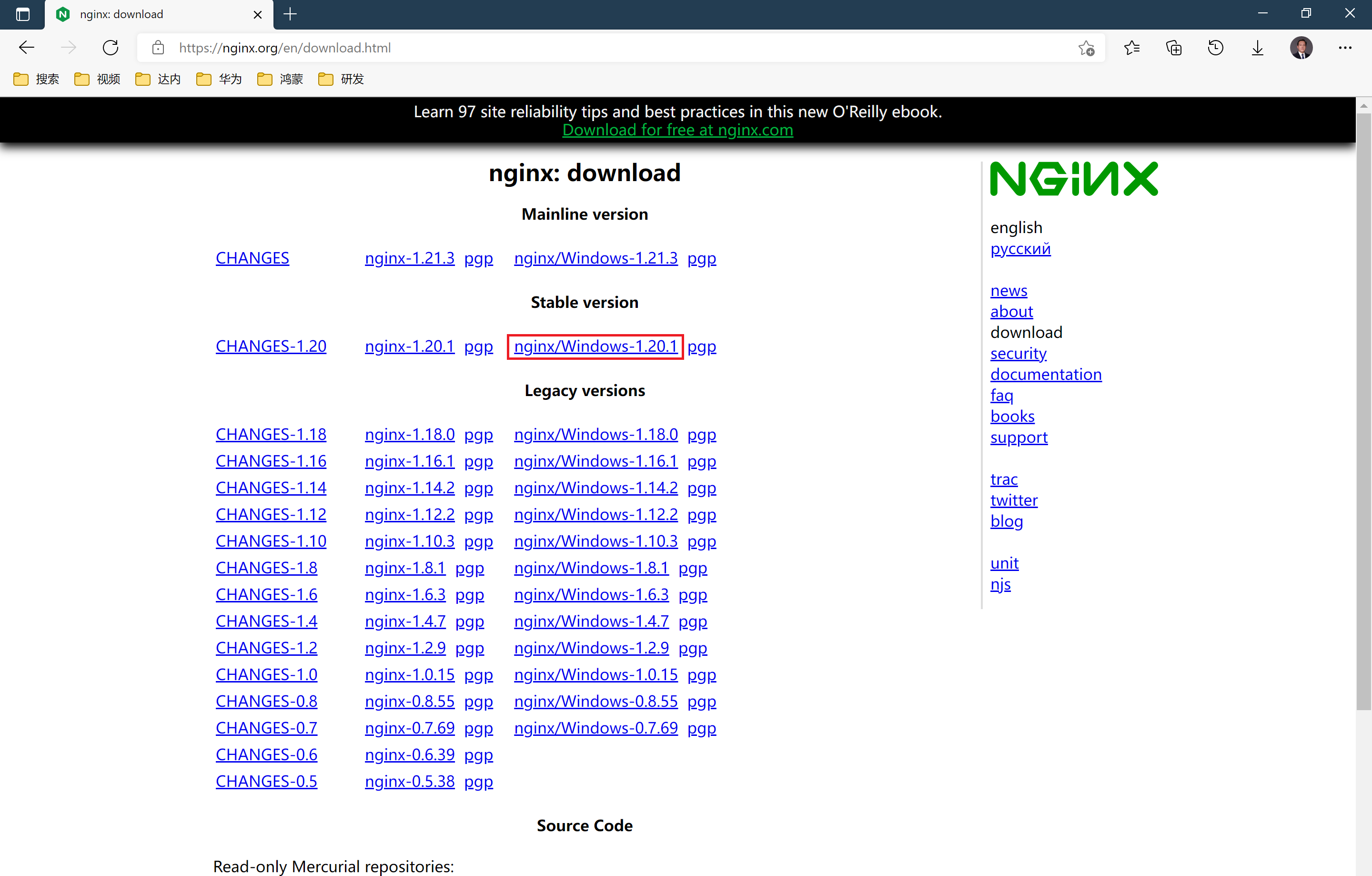1372x876 pixels.
Task: Open pgp signature for nginx/Windows-1.21.3
Action: tap(702, 259)
